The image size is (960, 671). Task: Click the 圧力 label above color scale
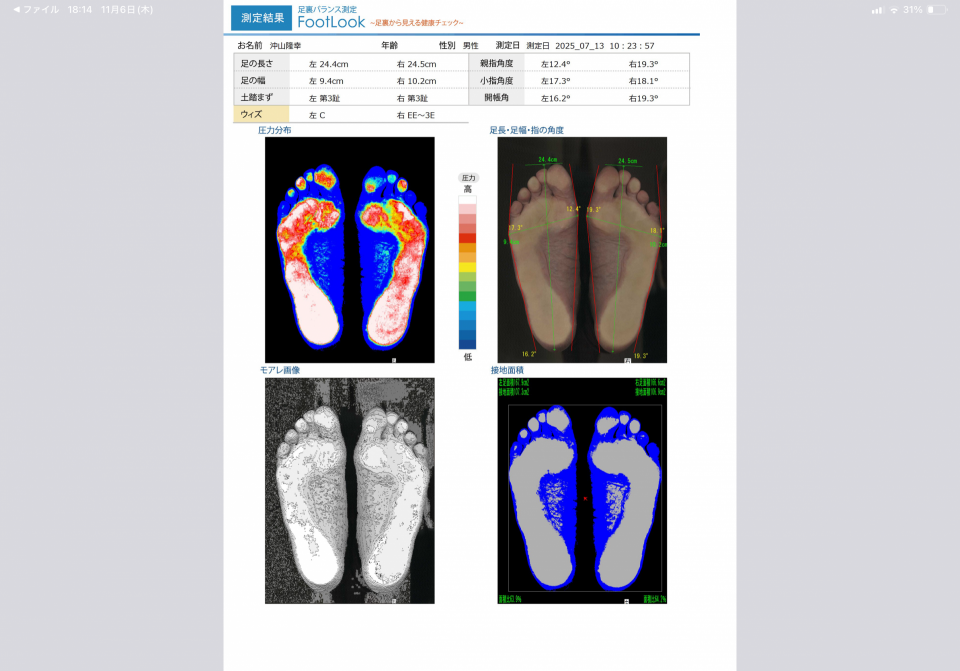tap(467, 177)
